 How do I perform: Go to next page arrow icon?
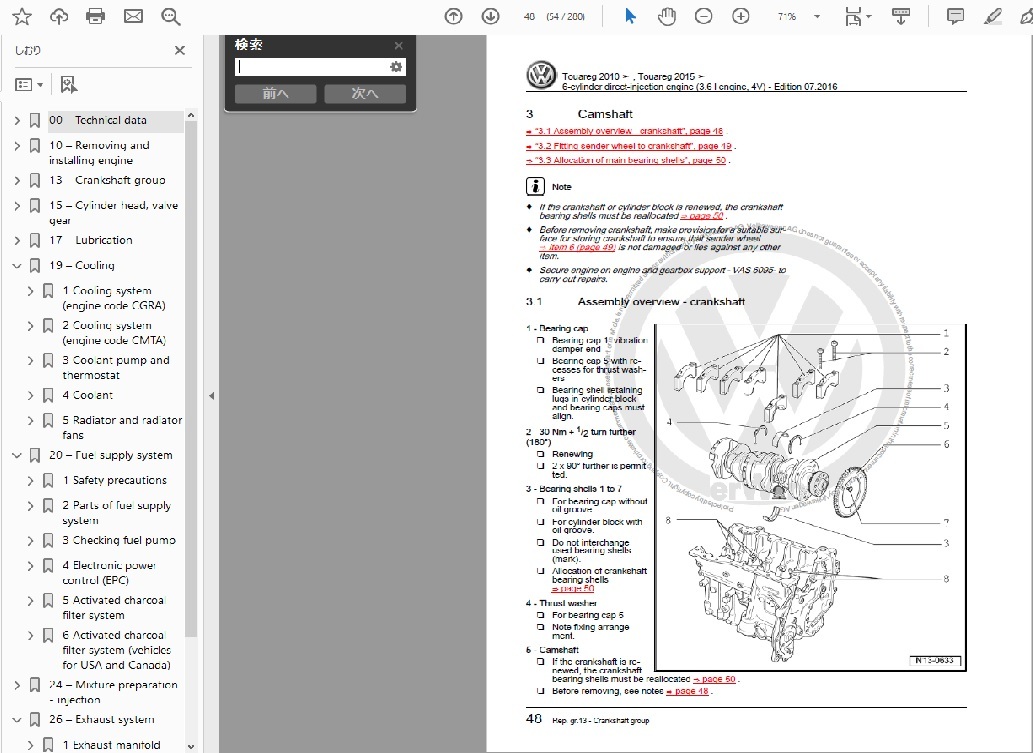pyautogui.click(x=490, y=16)
